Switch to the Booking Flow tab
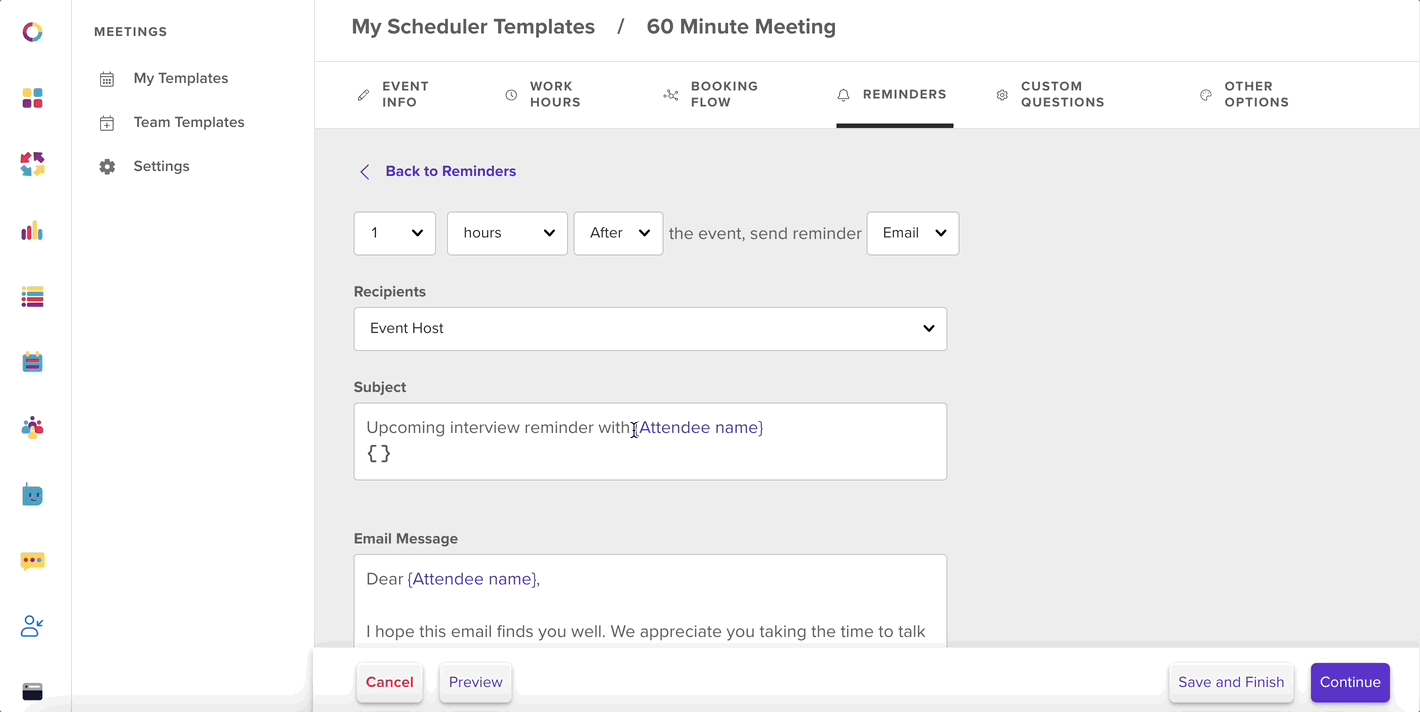The image size is (1420, 712). click(711, 95)
